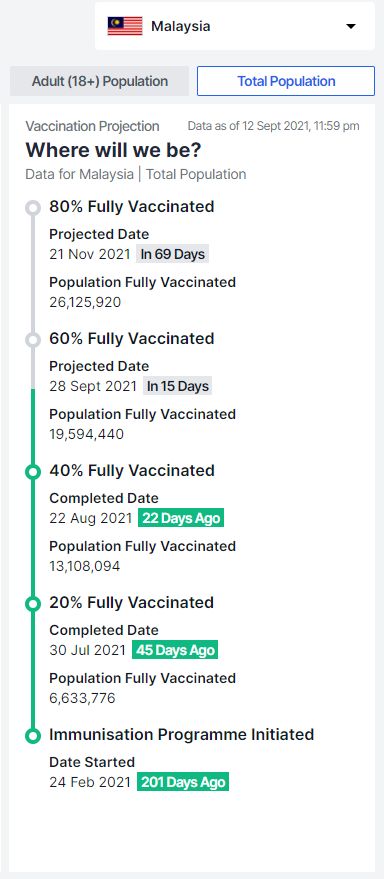Click the 60% Fully Vaccinated timeline node
Image resolution: width=384 pixels, height=879 pixels.
tap(33, 340)
